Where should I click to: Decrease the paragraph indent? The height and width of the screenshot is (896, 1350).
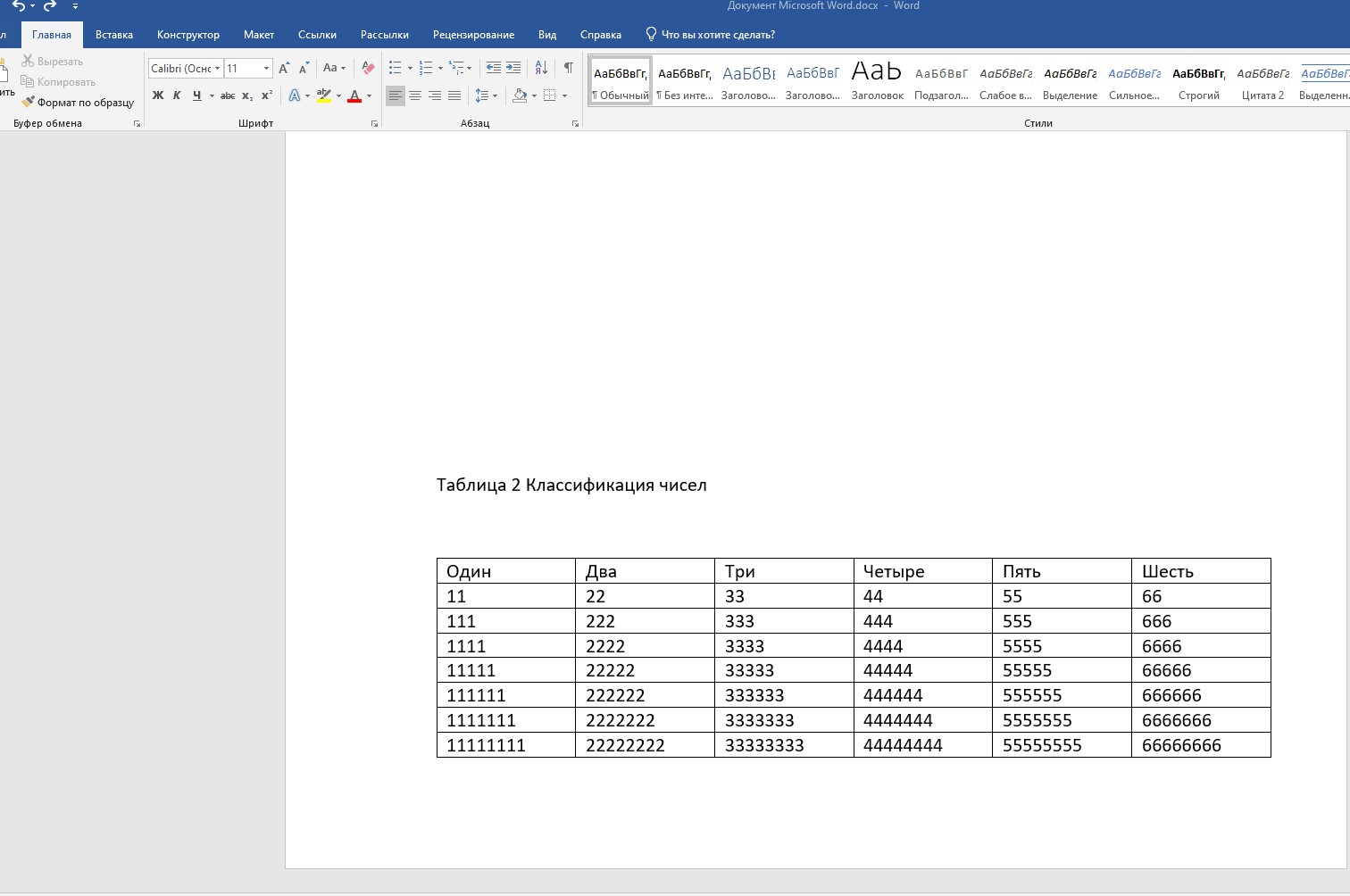coord(493,68)
